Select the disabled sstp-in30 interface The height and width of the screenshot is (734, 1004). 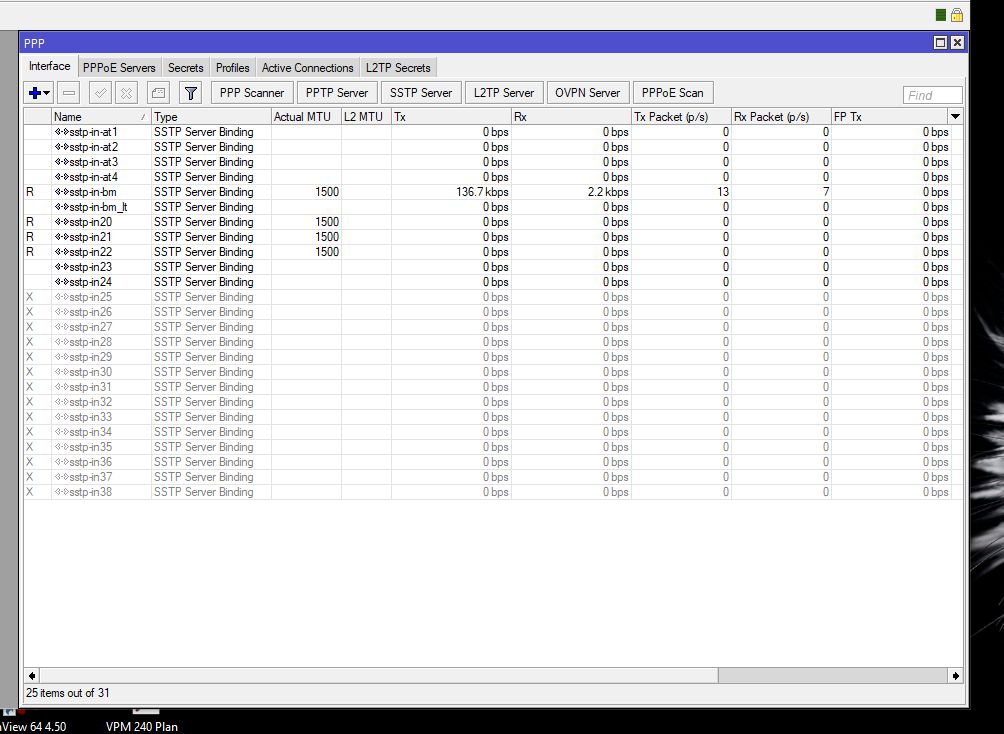tap(493, 372)
